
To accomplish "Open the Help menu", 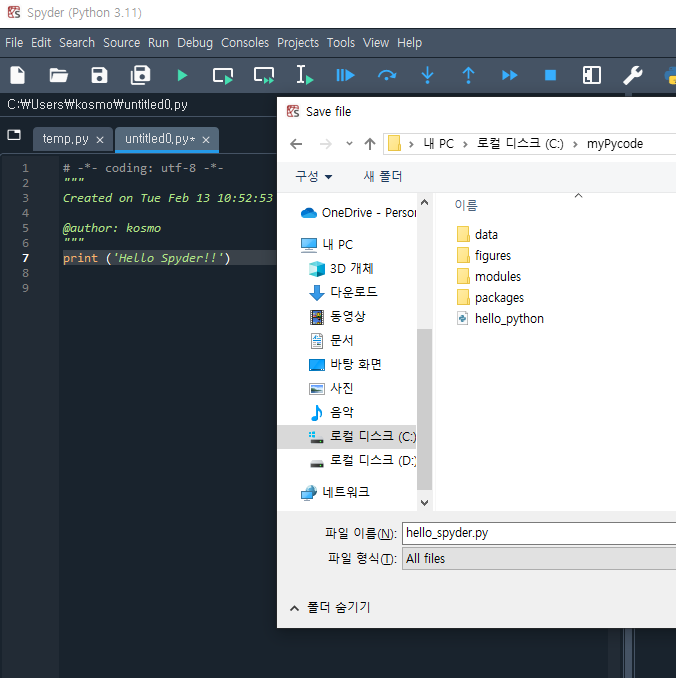I will click(x=410, y=43).
